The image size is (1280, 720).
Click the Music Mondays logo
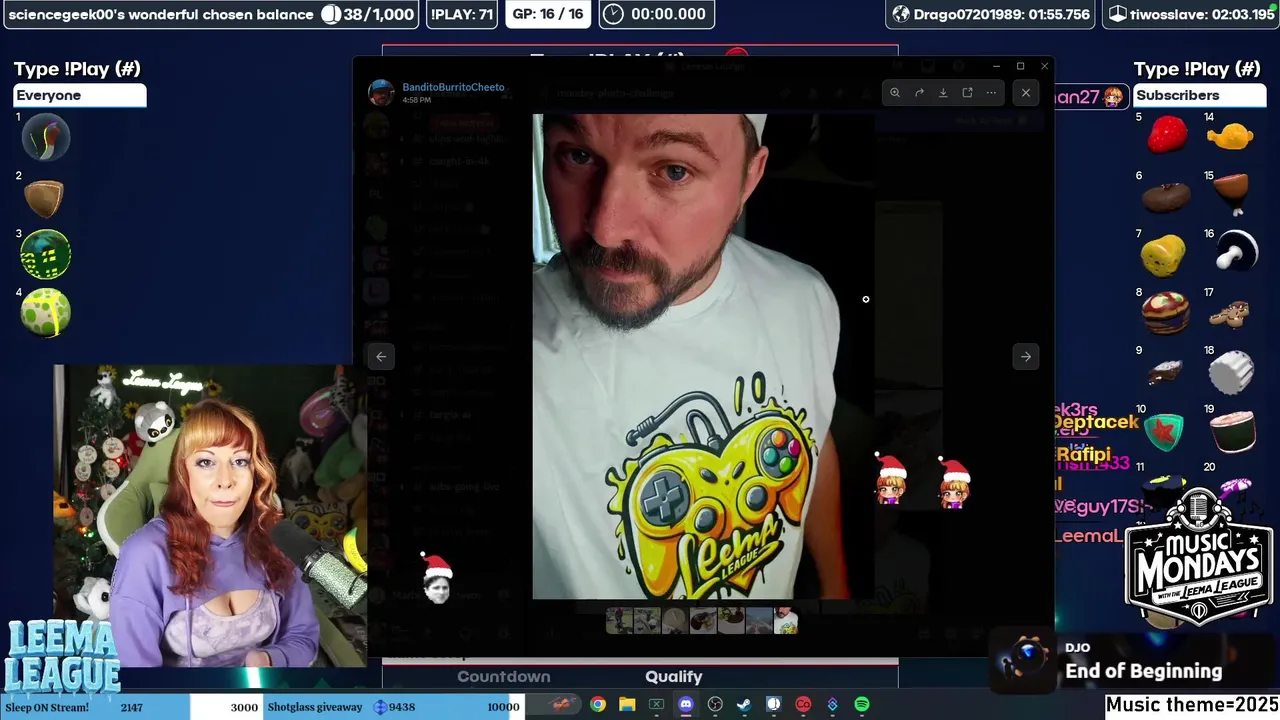(1199, 560)
